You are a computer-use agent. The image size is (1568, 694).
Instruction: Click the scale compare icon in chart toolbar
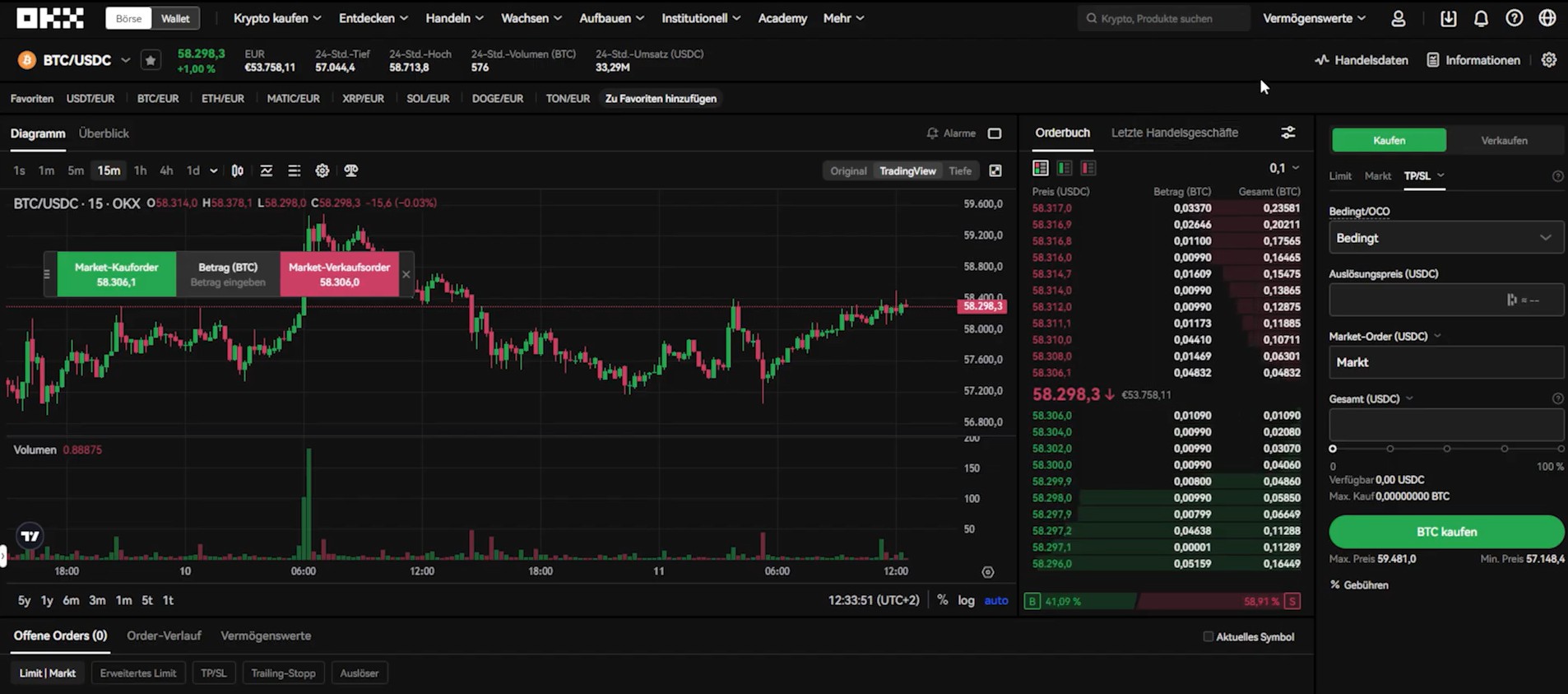tap(351, 170)
